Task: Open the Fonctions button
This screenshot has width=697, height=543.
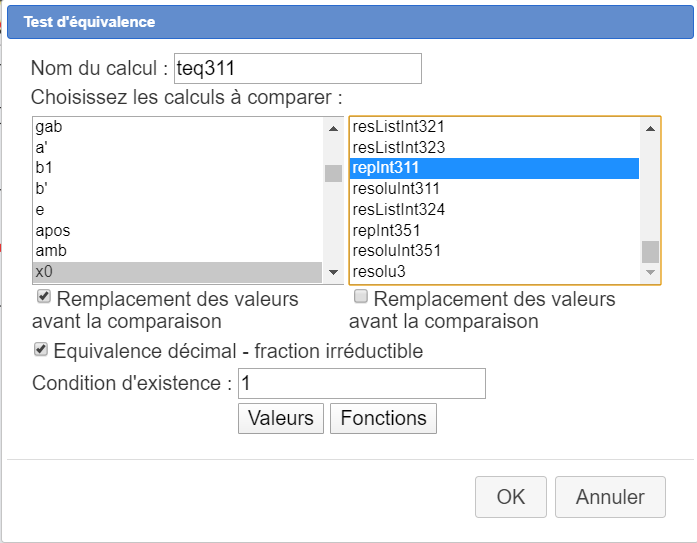Action: (383, 418)
